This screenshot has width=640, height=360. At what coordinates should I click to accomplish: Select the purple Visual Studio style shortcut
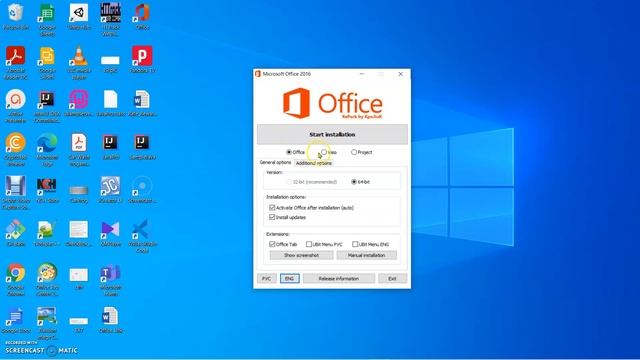(x=110, y=233)
